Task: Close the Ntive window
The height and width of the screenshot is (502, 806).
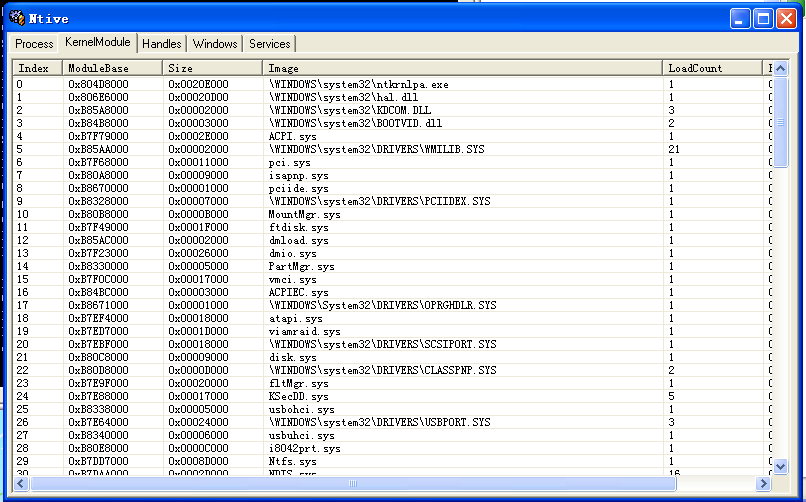Action: click(x=786, y=19)
